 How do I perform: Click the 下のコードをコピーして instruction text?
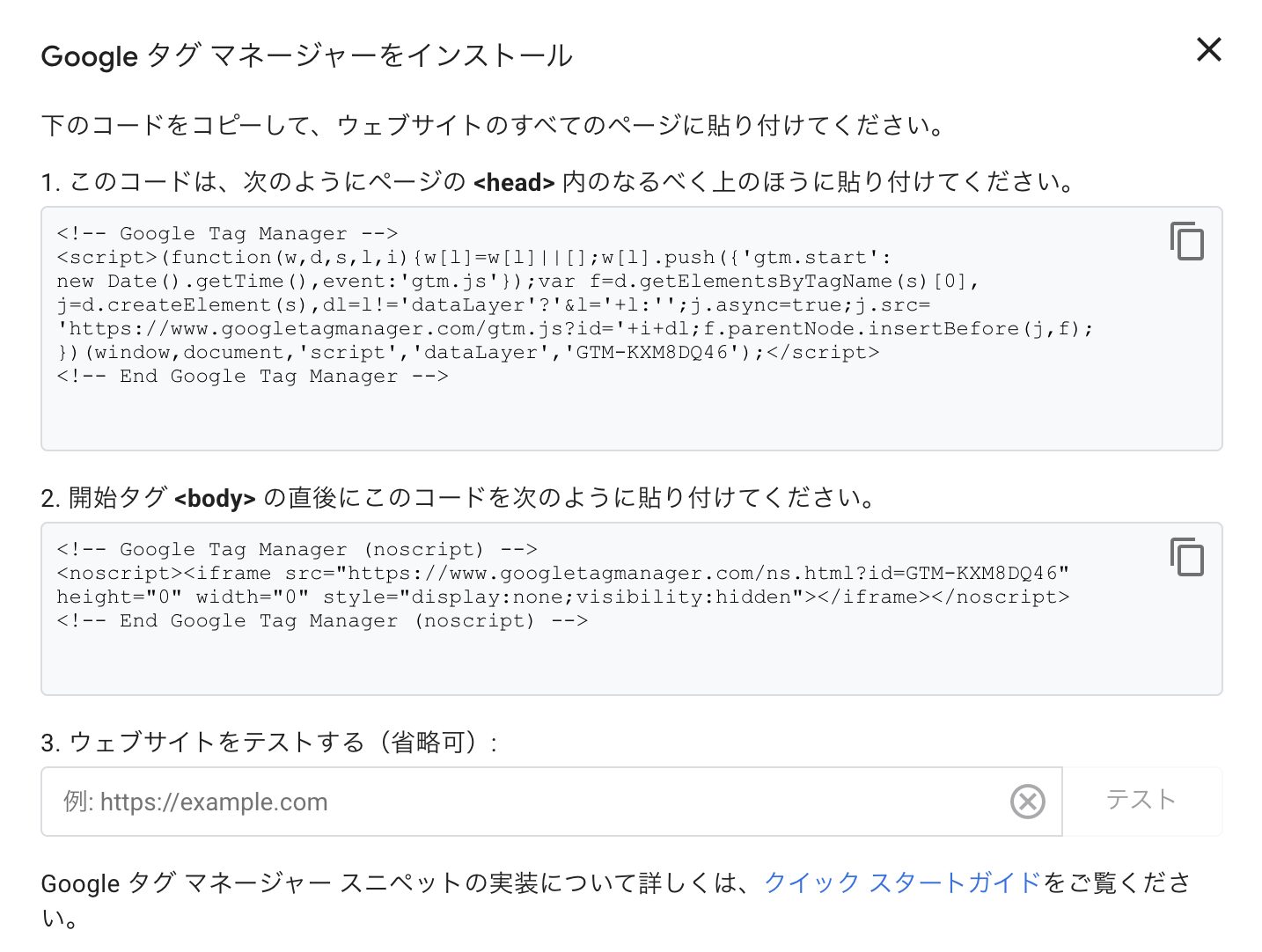point(493,126)
